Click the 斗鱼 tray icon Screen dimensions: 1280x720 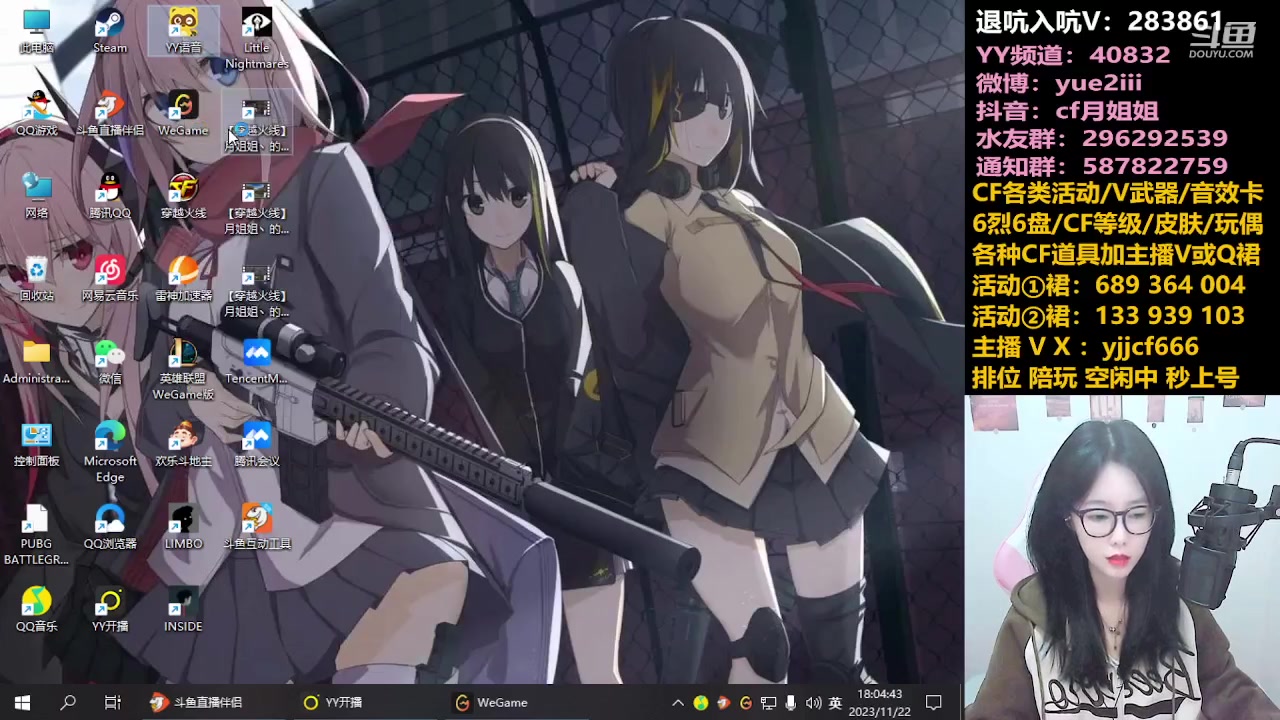723,702
